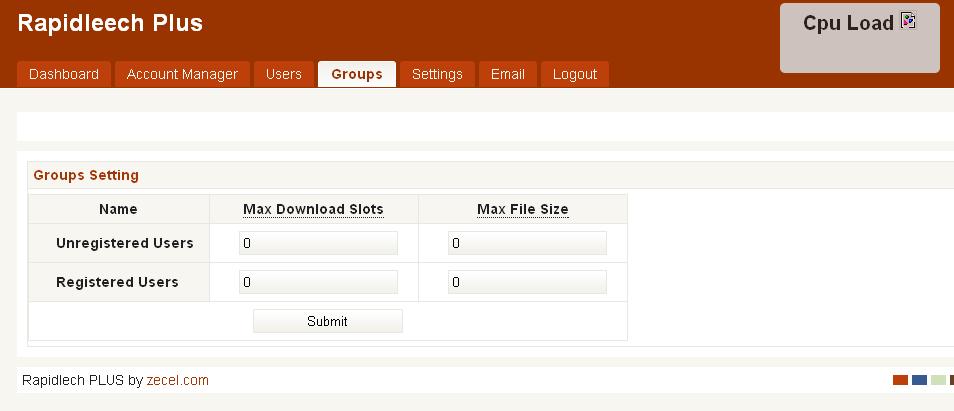The image size is (954, 411).
Task: Go to the Users tab
Action: 284,74
